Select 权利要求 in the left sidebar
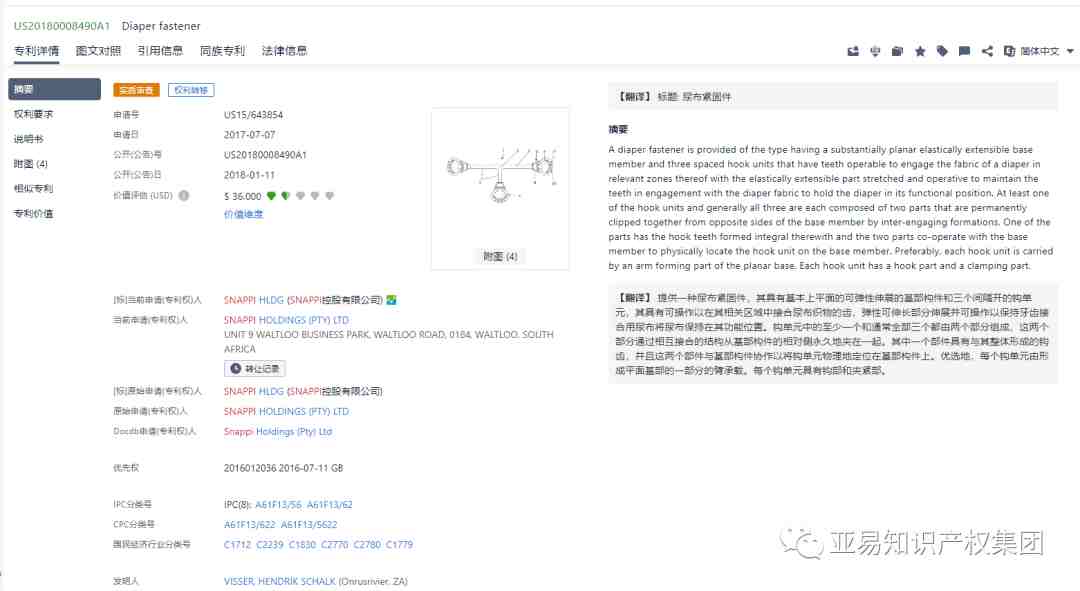1080x591 pixels. [33, 114]
